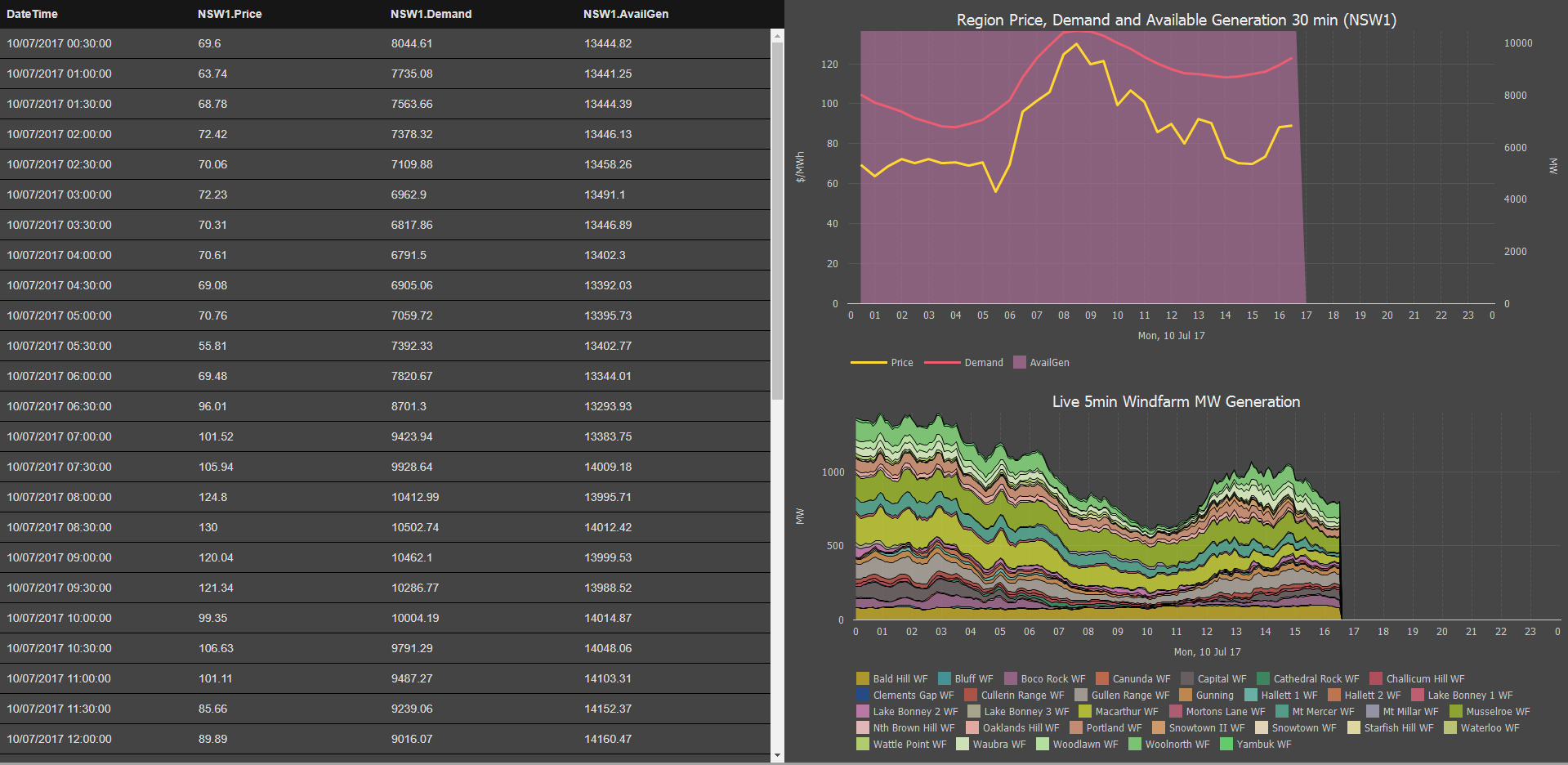Click the Live 5min Windfarm MW Generation title

(1177, 401)
